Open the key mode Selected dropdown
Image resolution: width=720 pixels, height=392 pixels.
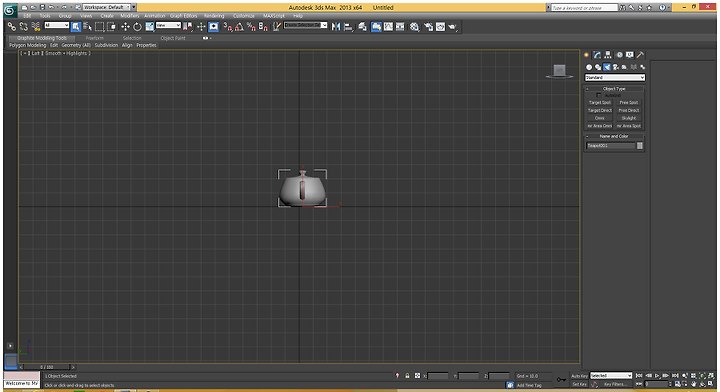611,375
